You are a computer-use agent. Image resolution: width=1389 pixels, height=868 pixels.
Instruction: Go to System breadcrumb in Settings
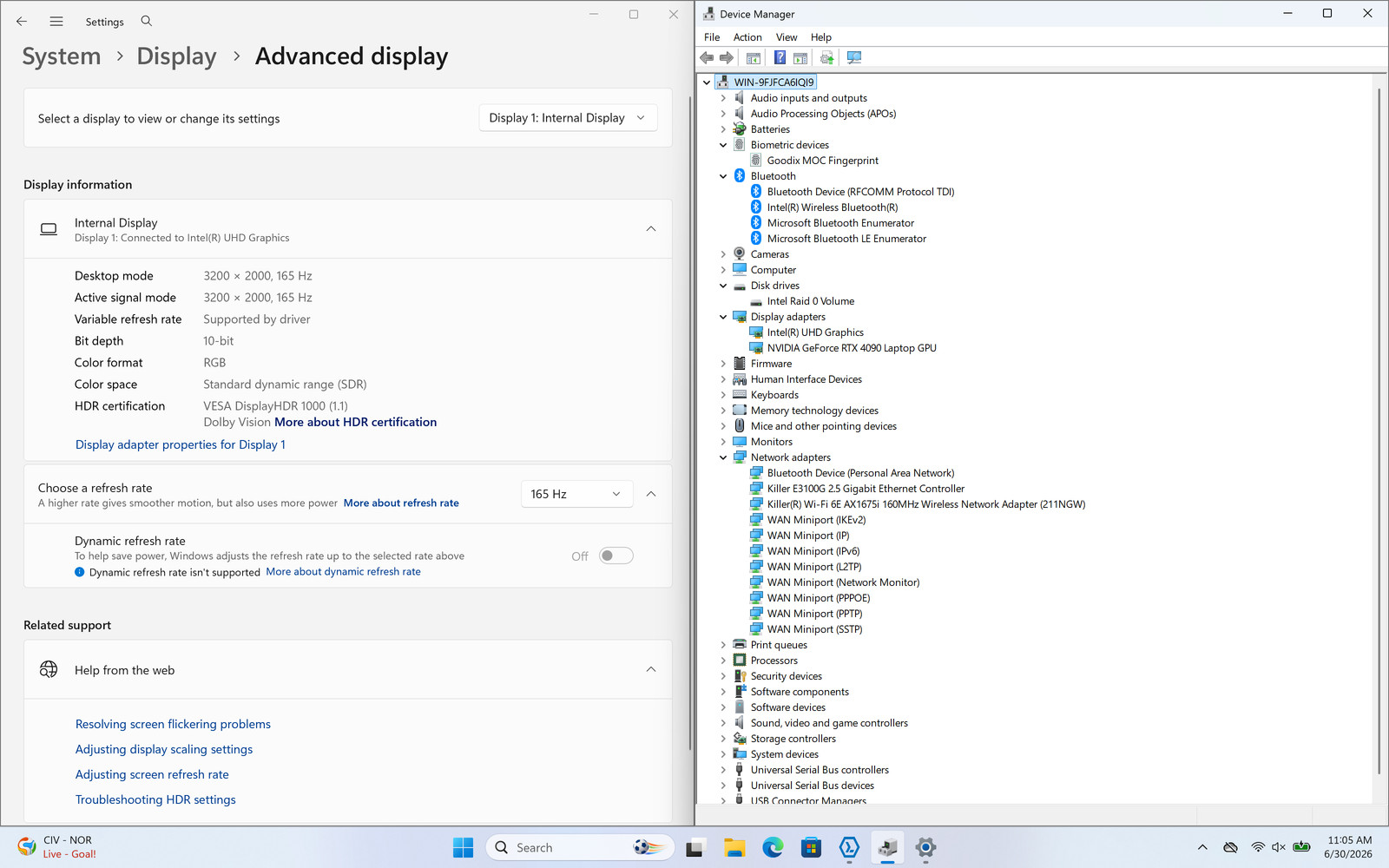pos(62,56)
